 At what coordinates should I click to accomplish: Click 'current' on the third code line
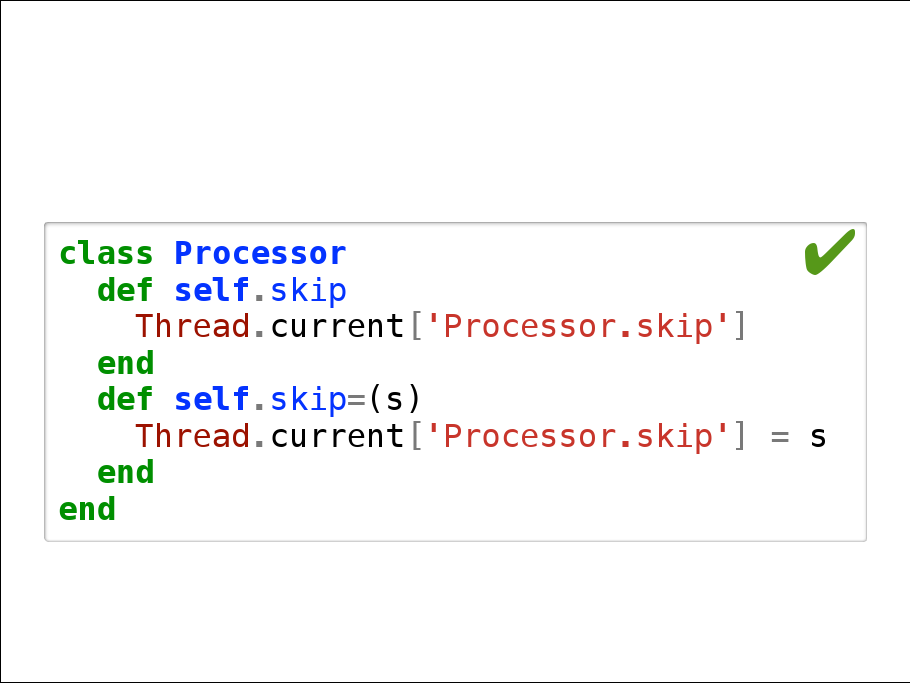click(337, 327)
